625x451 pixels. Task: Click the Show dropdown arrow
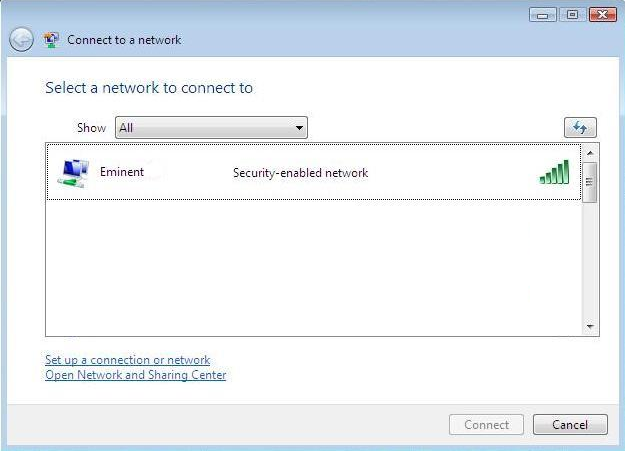(299, 128)
